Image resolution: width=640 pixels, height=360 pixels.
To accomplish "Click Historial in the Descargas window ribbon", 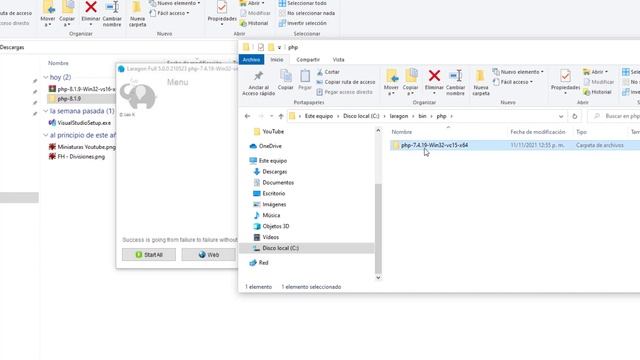I will [x=254, y=23].
